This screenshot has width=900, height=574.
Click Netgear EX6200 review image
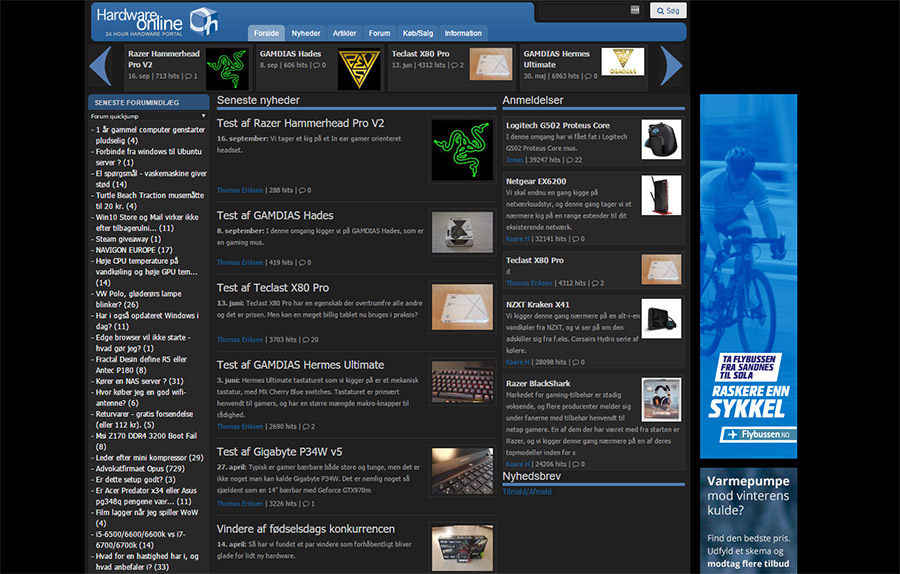click(661, 195)
